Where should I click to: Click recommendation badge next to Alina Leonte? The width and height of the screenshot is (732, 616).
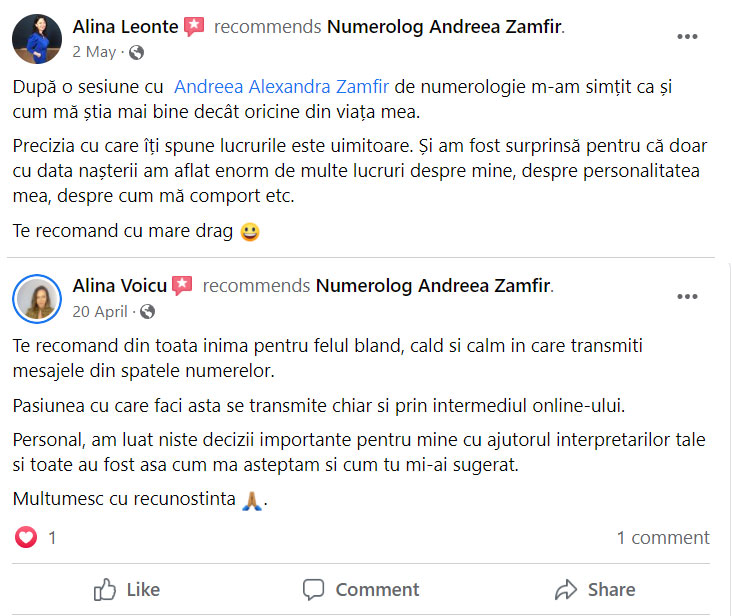tap(194, 27)
